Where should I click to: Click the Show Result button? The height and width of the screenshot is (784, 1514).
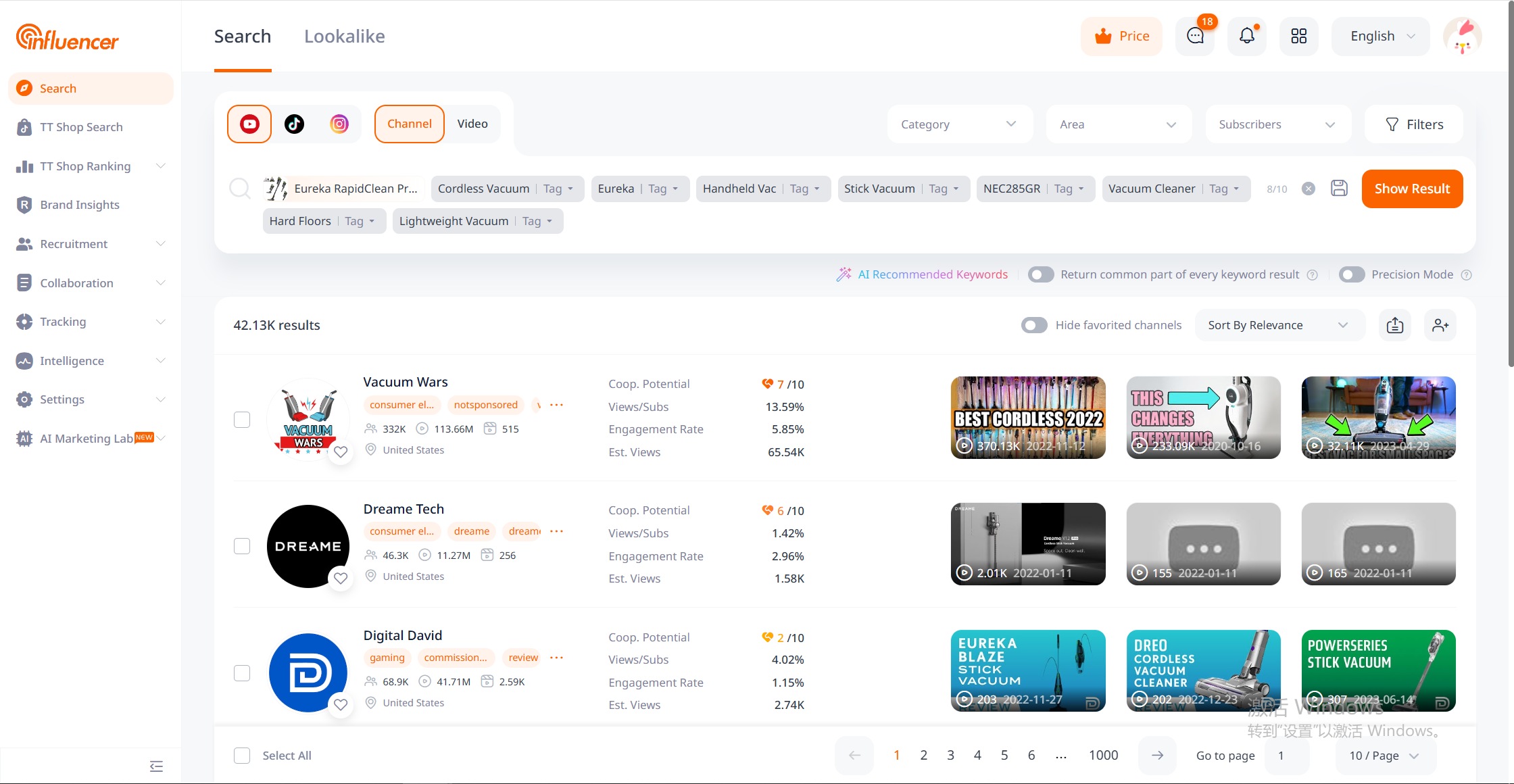tap(1412, 189)
